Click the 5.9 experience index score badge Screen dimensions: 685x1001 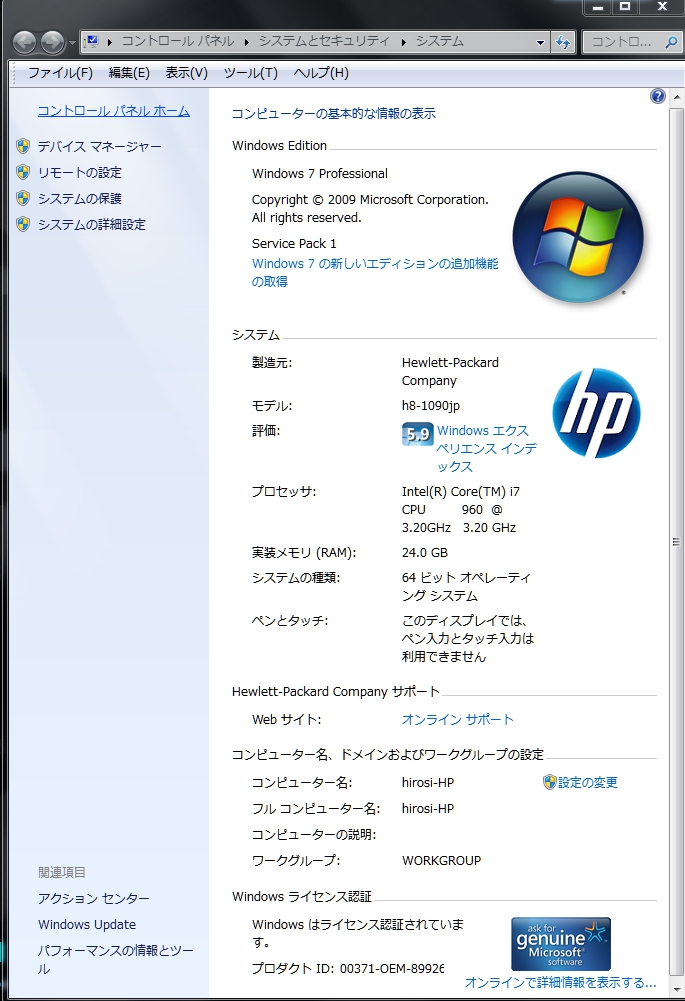pos(418,434)
